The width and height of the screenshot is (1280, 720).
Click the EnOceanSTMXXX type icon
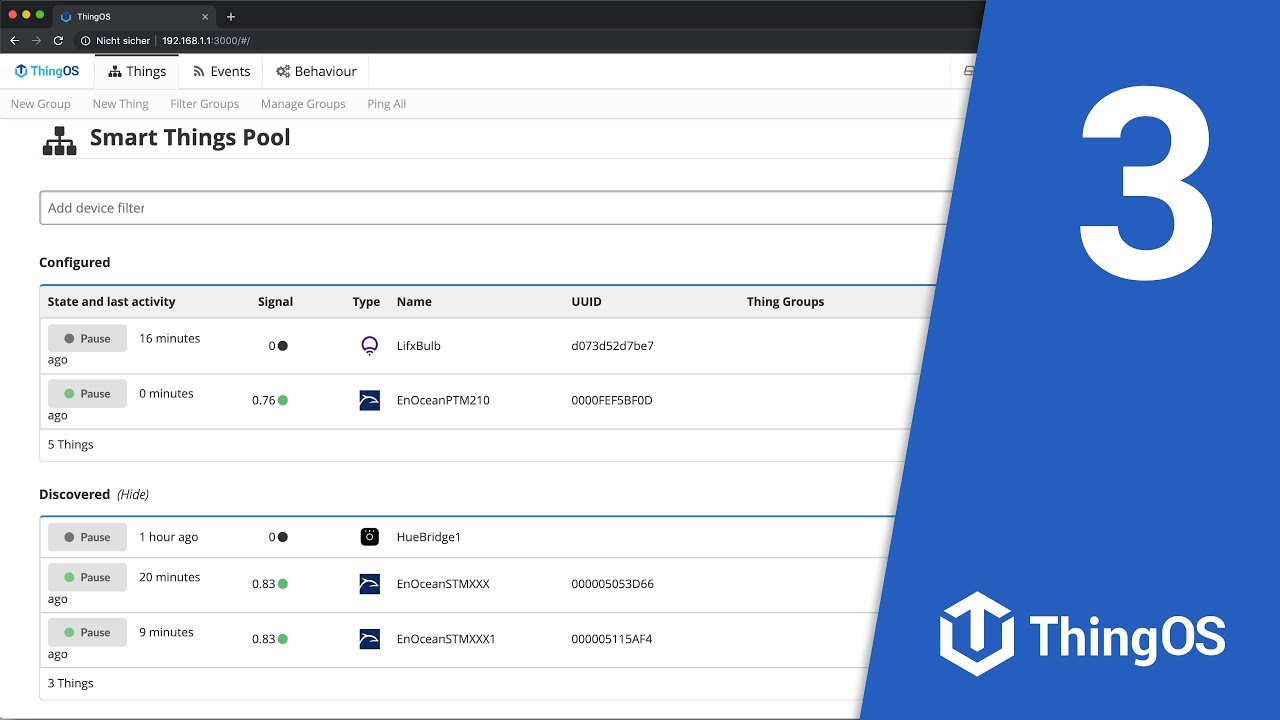point(369,584)
